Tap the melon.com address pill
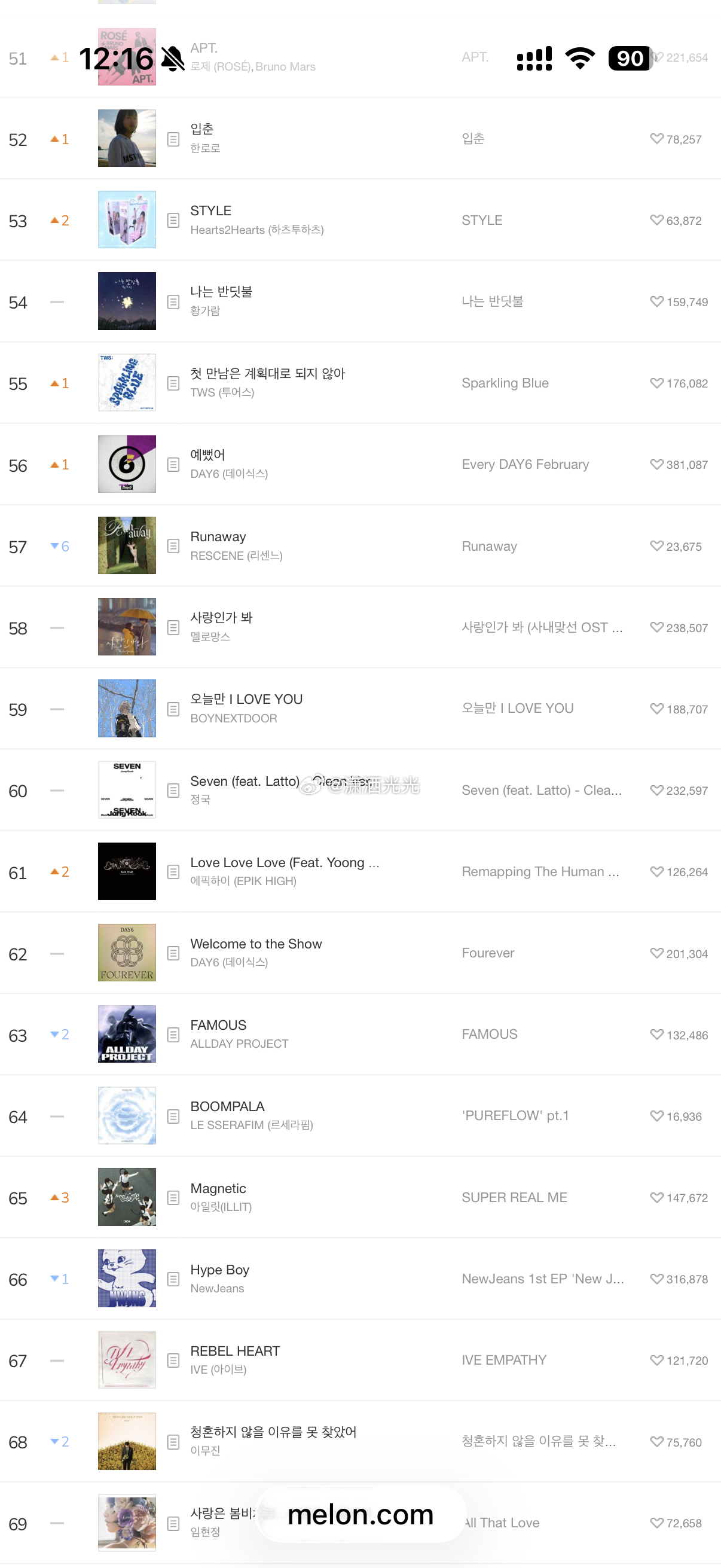 click(x=361, y=1515)
